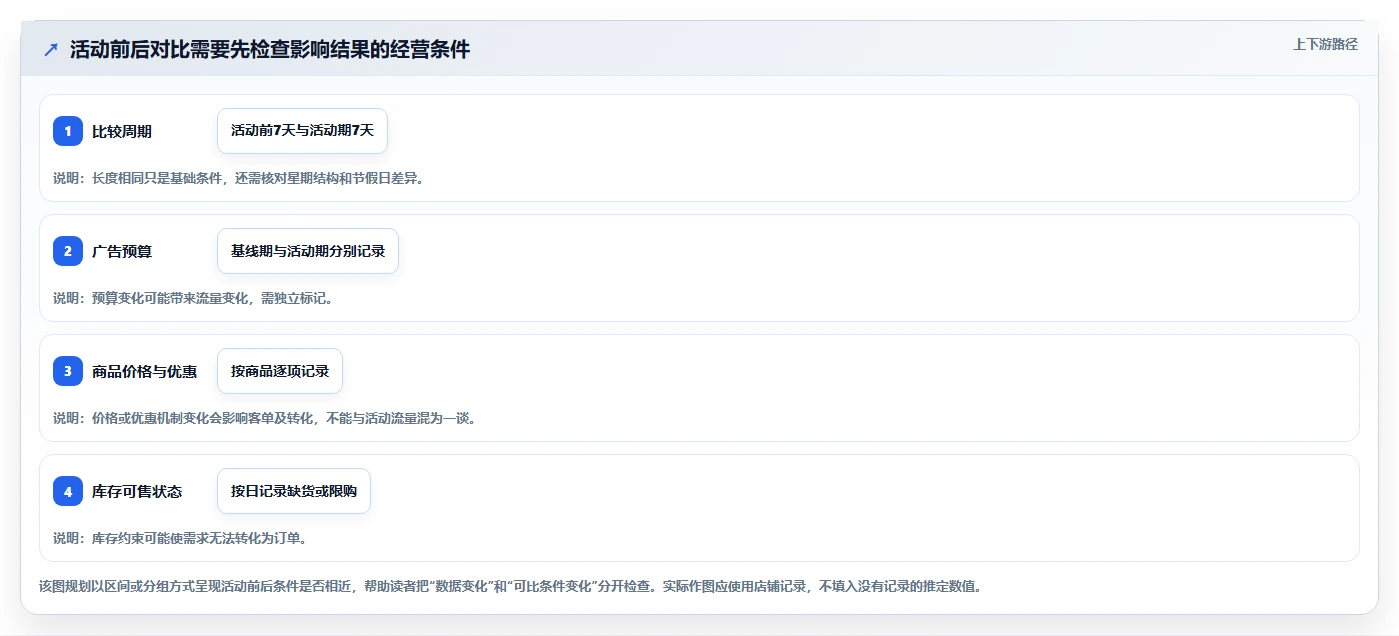Click the 基线期与活动期分别记录 chip
The image size is (1399, 636).
coord(308,251)
